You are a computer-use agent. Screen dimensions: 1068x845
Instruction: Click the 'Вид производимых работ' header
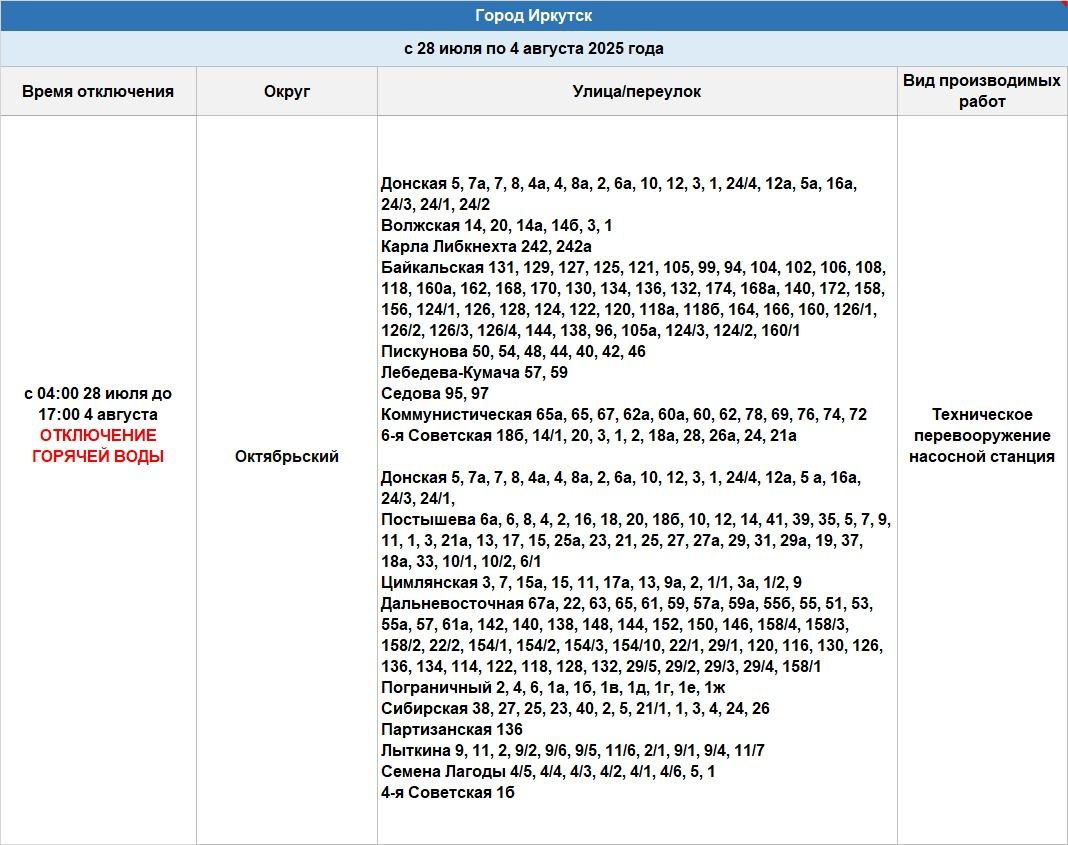pyautogui.click(x=981, y=91)
